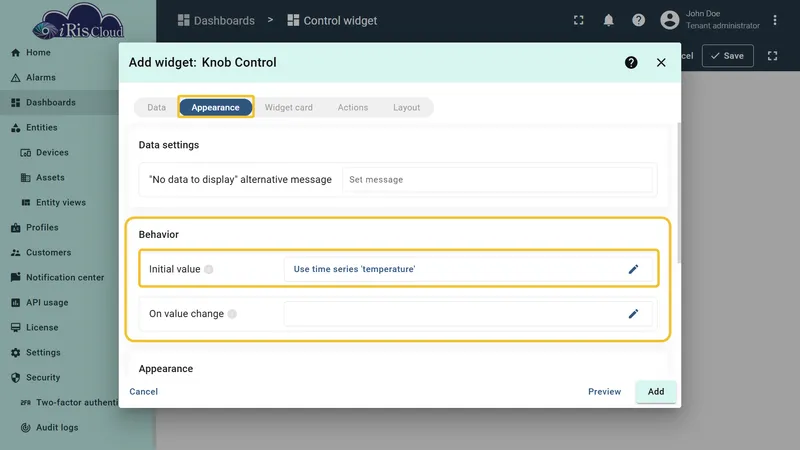
Task: Click the Customers people icon
Action: (x=15, y=253)
